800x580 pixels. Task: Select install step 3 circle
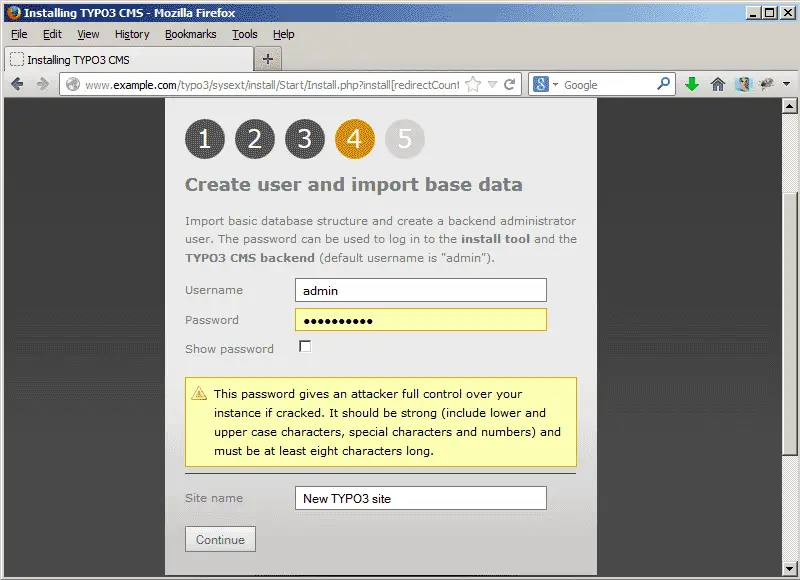pyautogui.click(x=305, y=139)
